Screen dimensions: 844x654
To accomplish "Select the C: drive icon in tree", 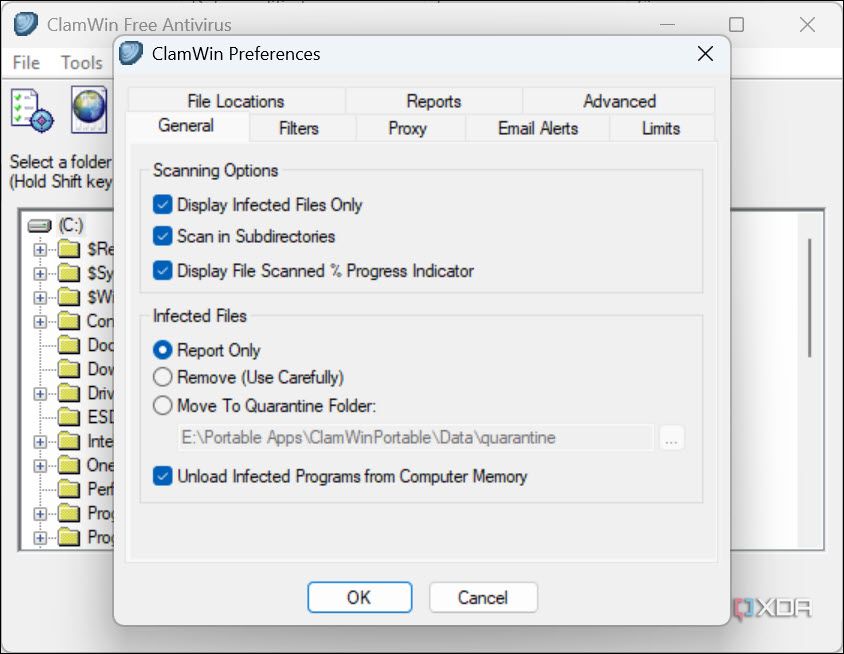I will pos(39,226).
